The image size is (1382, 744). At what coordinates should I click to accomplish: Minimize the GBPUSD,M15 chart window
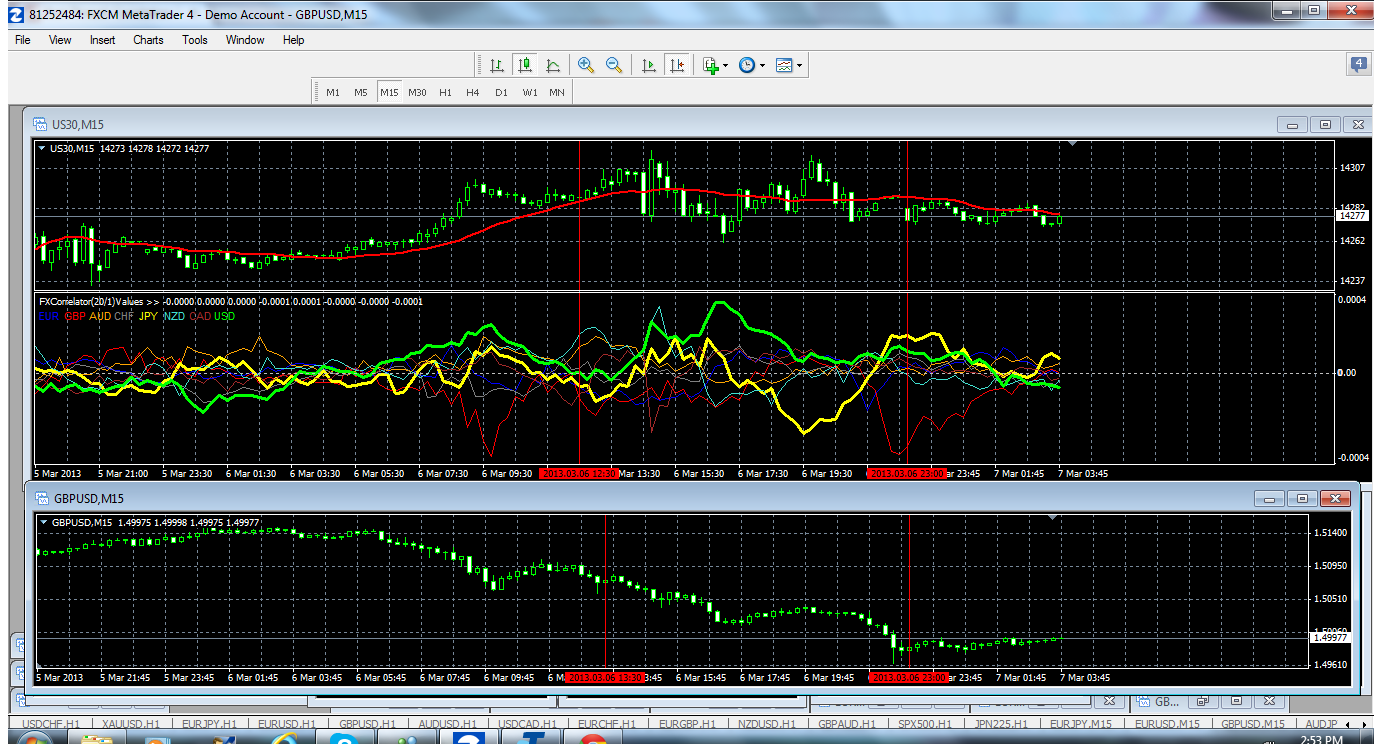tap(1270, 498)
